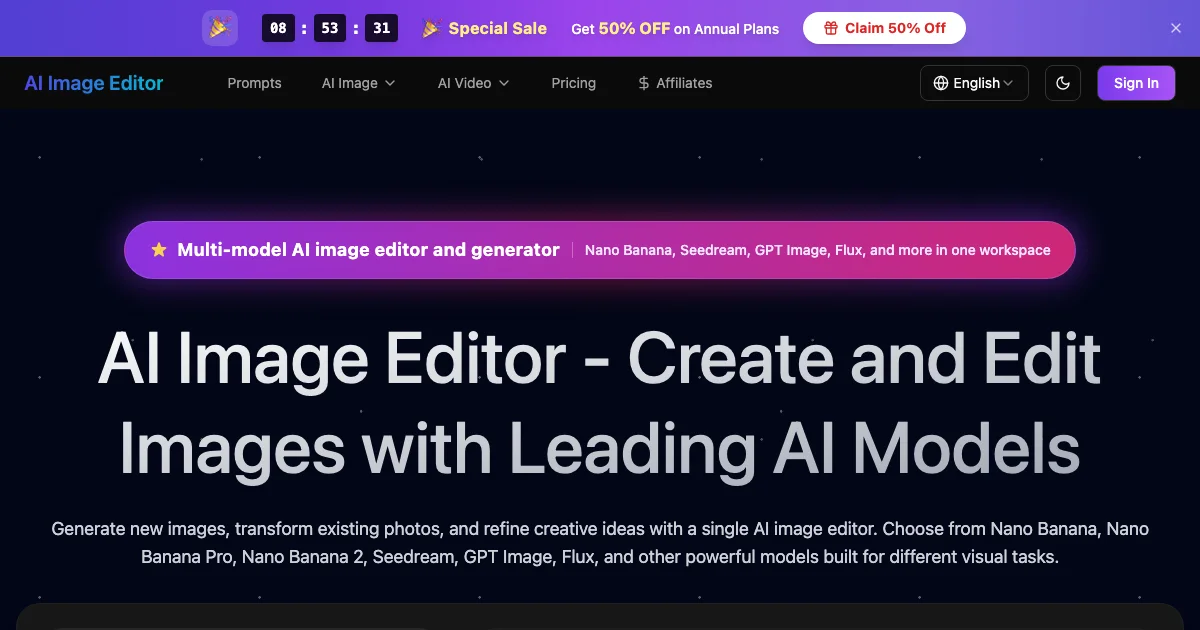The width and height of the screenshot is (1200, 630).
Task: Click the Sign In button
Action: click(x=1136, y=83)
